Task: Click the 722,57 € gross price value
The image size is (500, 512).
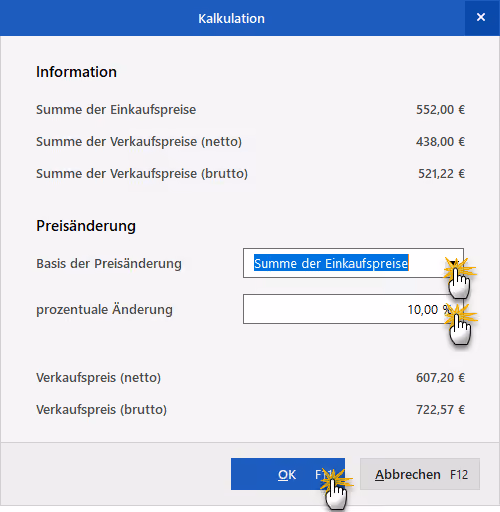Action: click(440, 410)
